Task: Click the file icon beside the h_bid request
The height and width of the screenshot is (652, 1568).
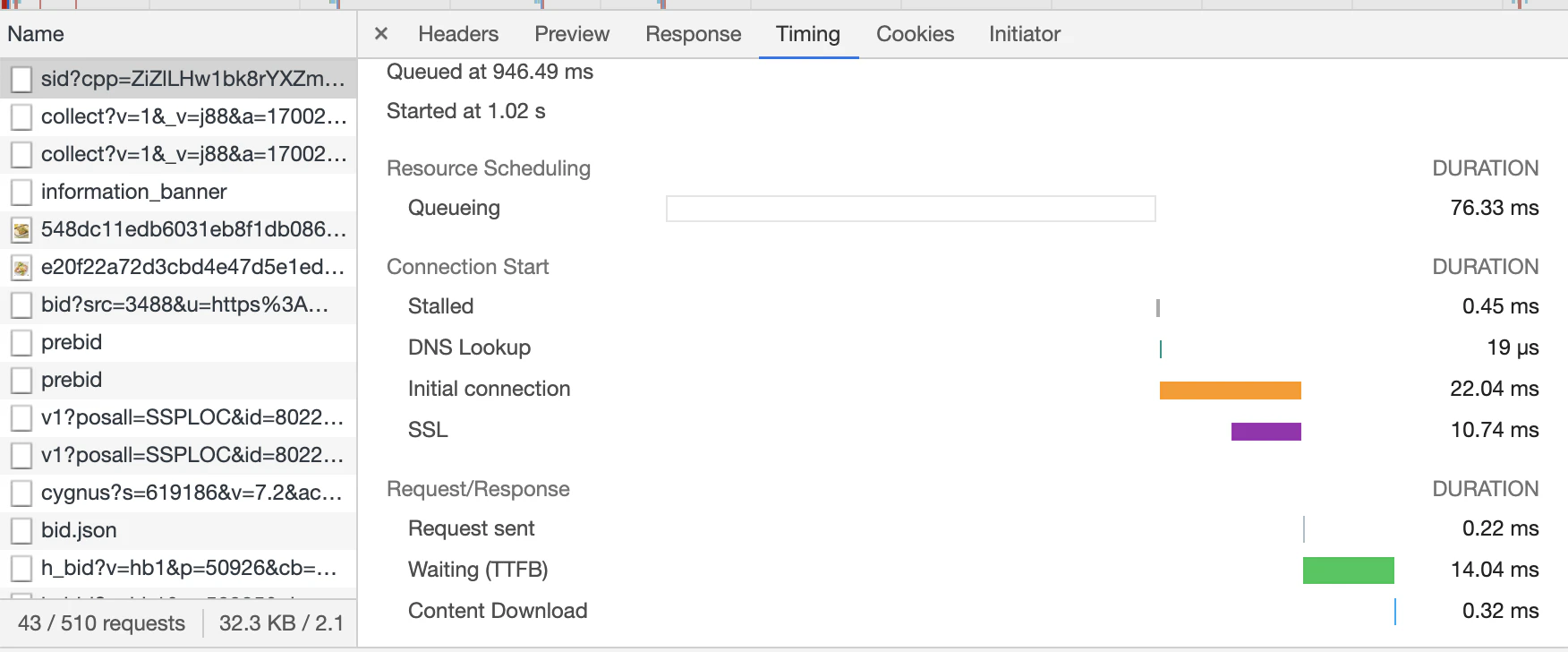Action: 21,568
